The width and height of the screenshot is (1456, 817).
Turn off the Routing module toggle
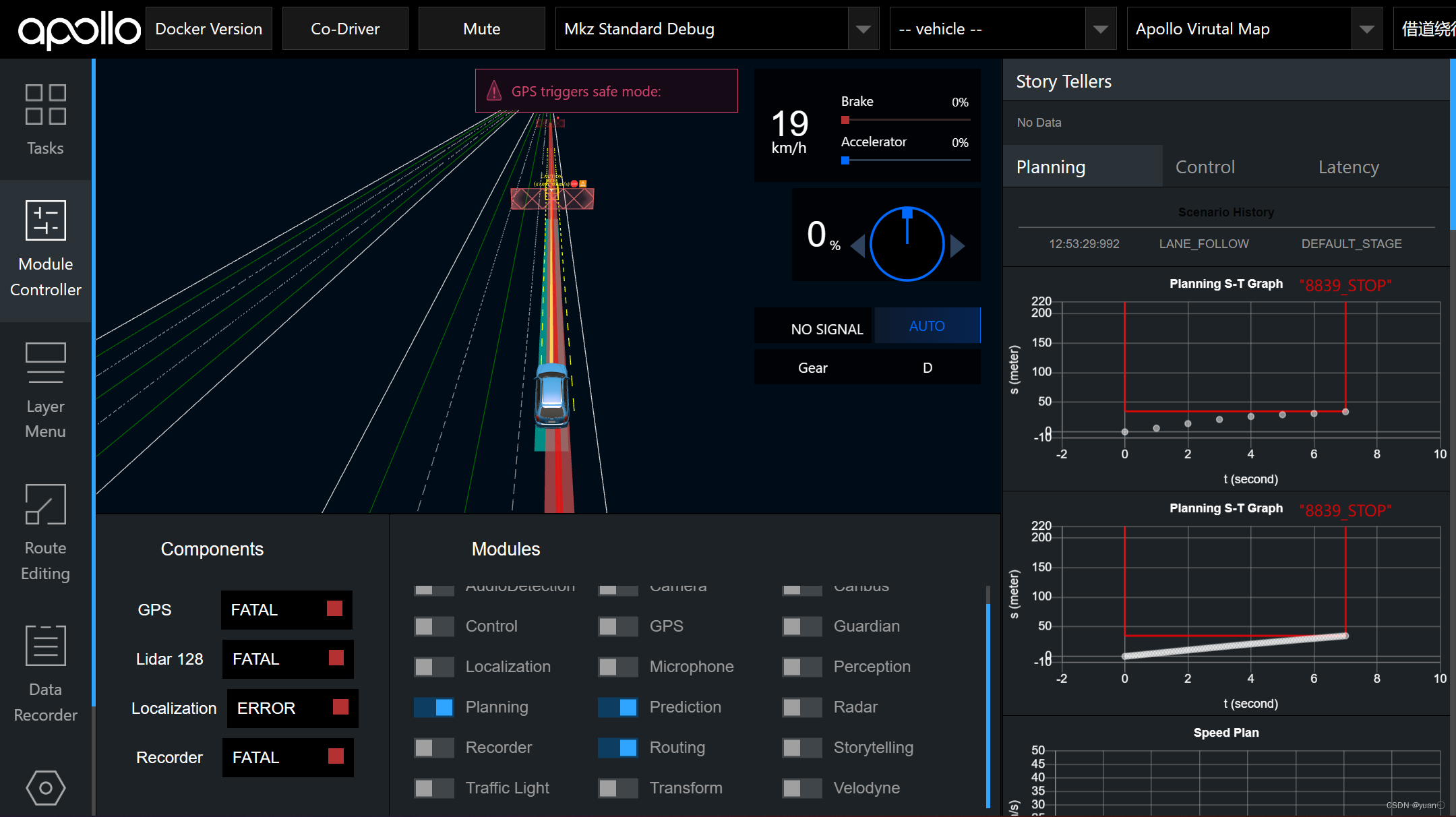pyautogui.click(x=617, y=748)
